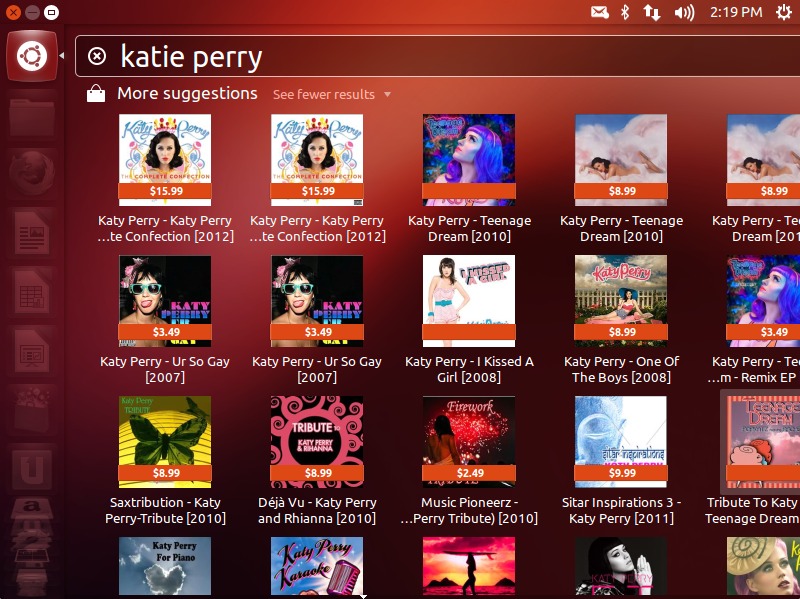
Task: Open LibreOffice Impress from the launcher
Action: (32, 351)
